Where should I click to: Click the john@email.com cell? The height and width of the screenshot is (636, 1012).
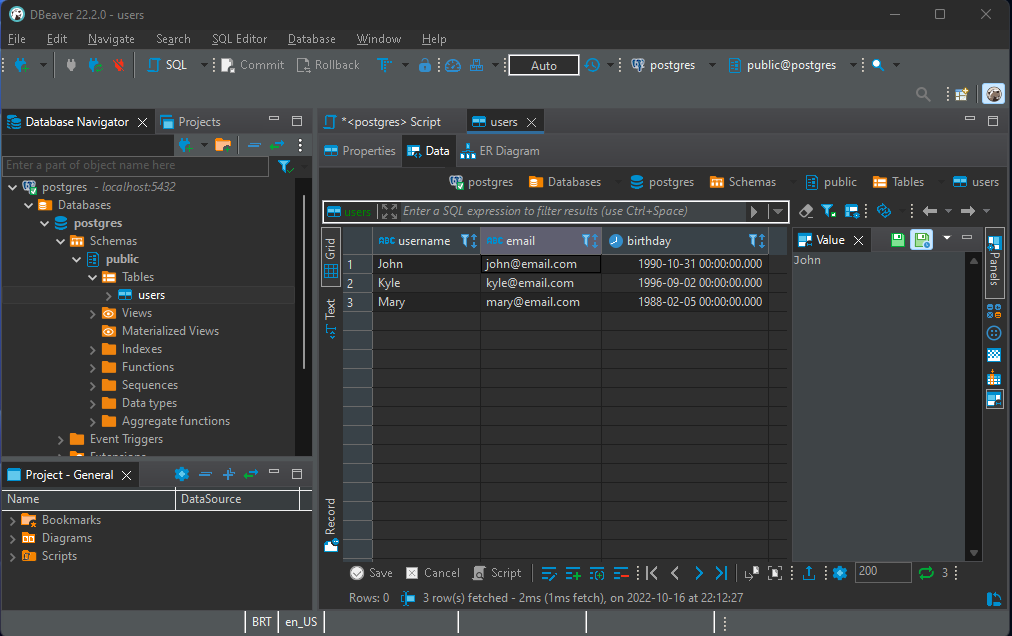click(x=541, y=264)
